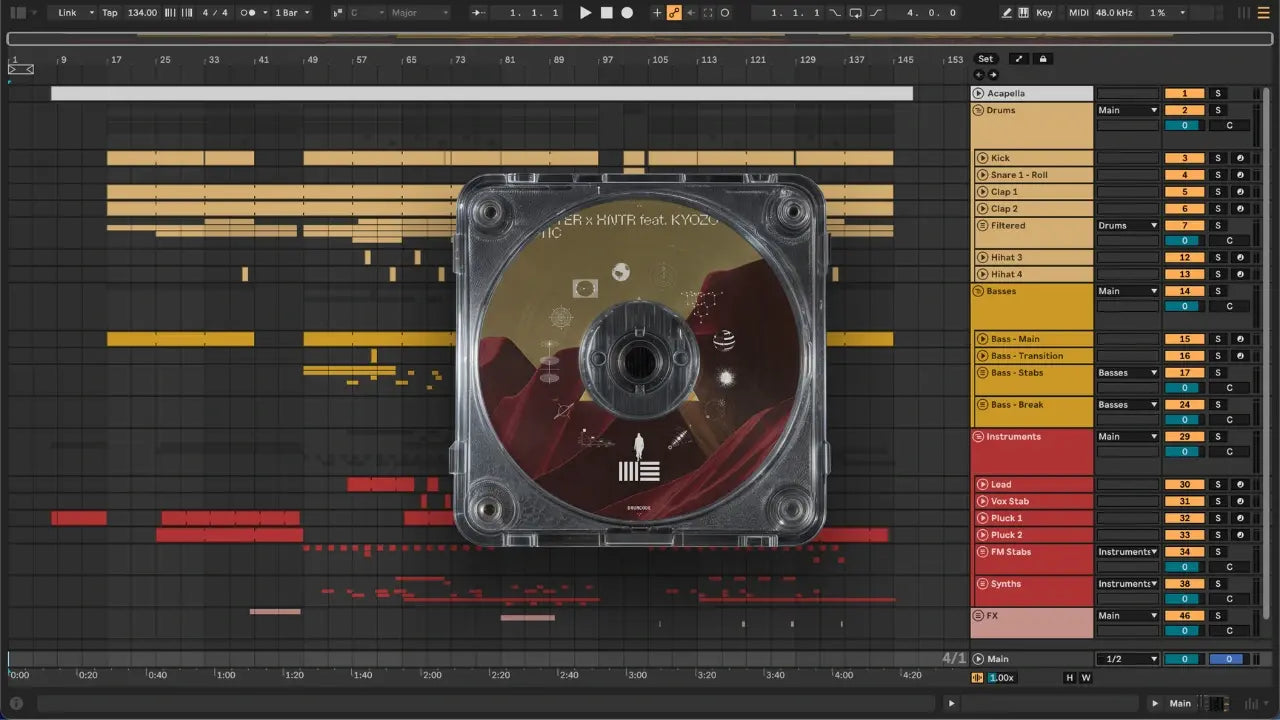The height and width of the screenshot is (720, 1280).
Task: Jump to the next locator
Action: pyautogui.click(x=993, y=75)
